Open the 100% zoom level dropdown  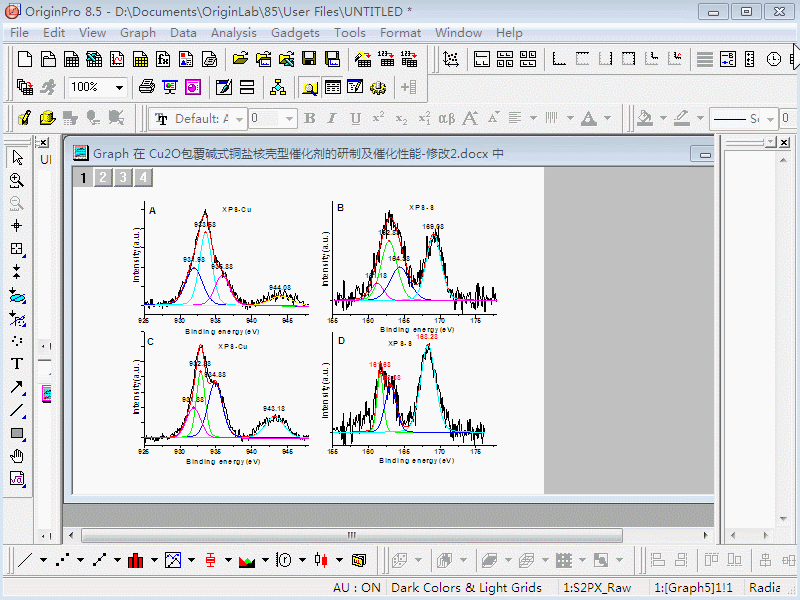coord(119,88)
